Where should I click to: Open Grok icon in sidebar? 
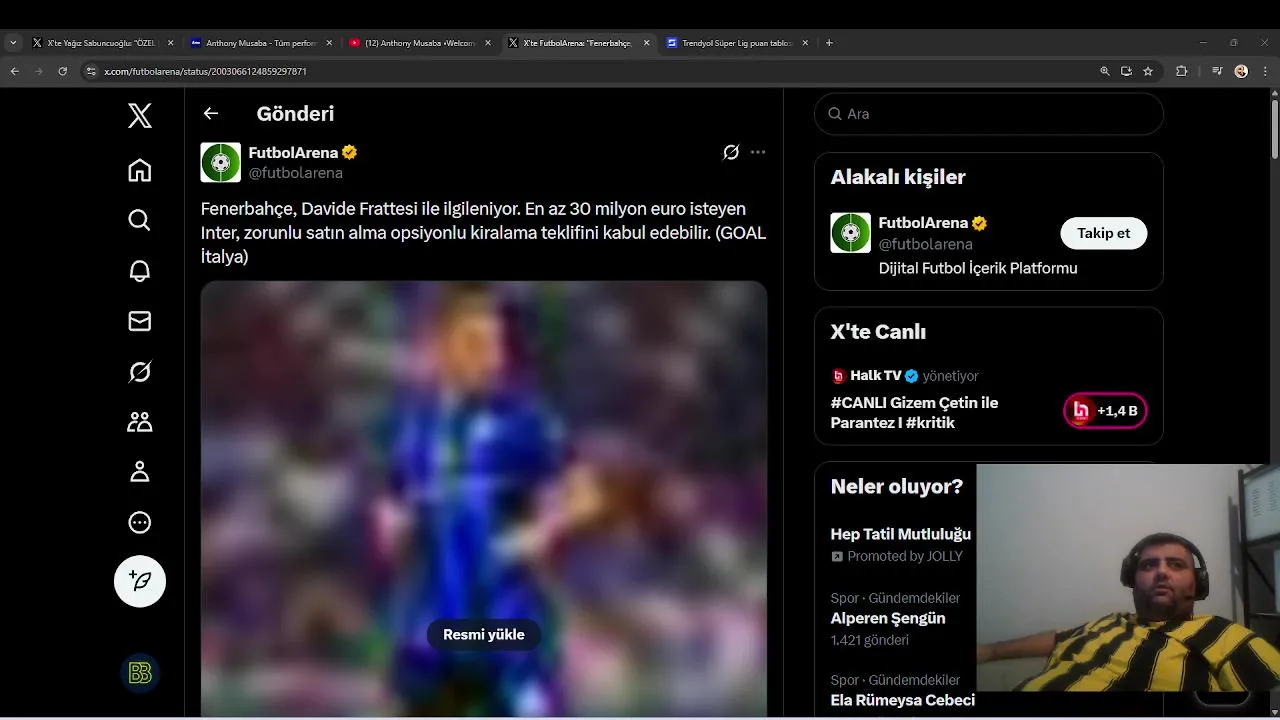click(x=140, y=372)
